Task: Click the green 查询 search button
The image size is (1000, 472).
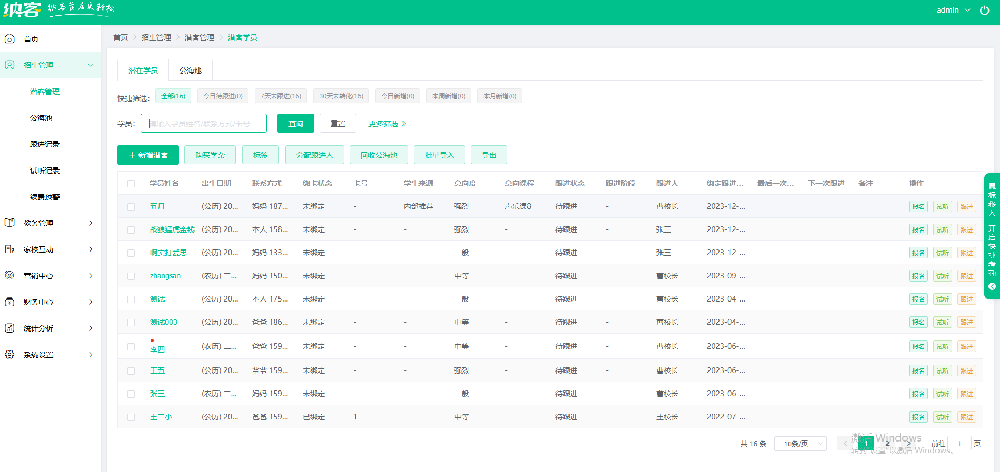Action: pyautogui.click(x=295, y=124)
